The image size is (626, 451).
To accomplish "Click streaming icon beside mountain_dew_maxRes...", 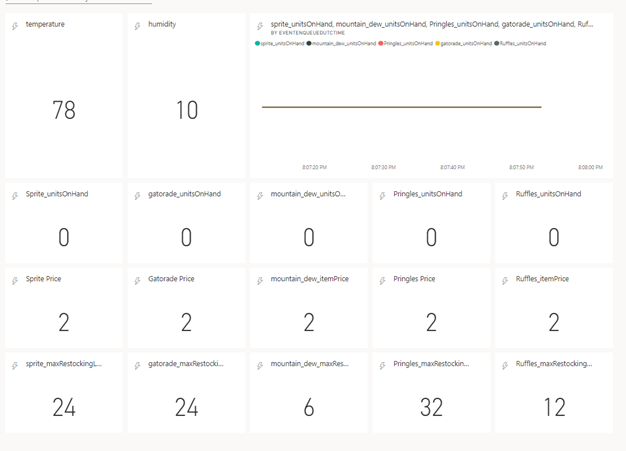I will pos(260,366).
